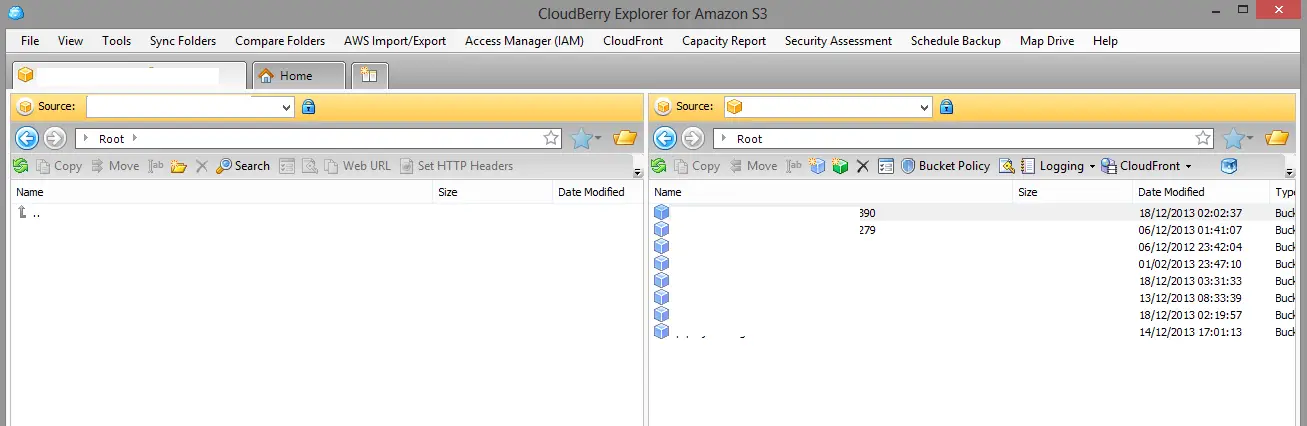Viewport: 1307px width, 426px height.
Task: Sort right pane by Date Modified header
Action: click(1171, 192)
